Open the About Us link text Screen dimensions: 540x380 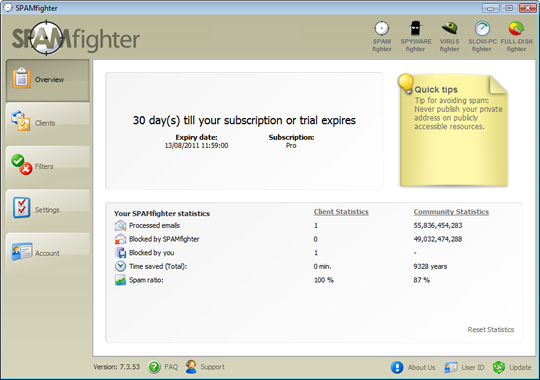pos(422,367)
